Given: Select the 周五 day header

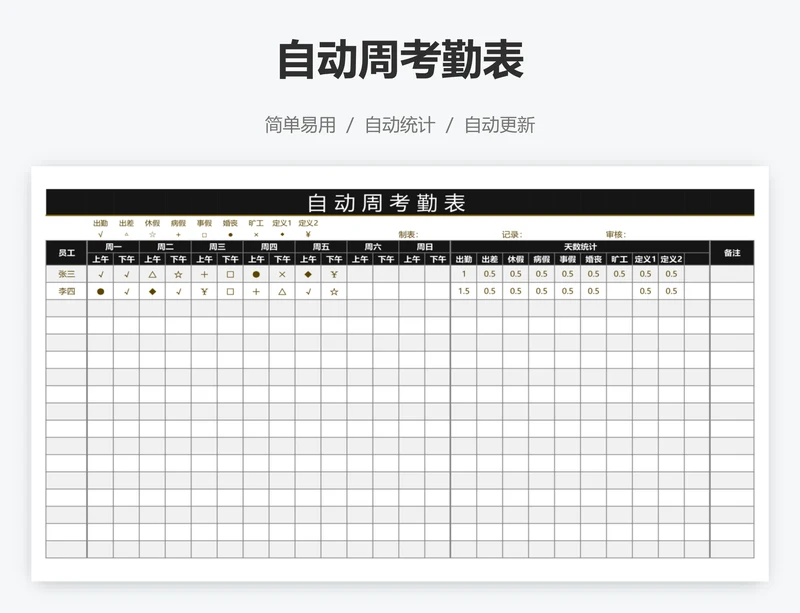Looking at the screenshot, I should [321, 247].
